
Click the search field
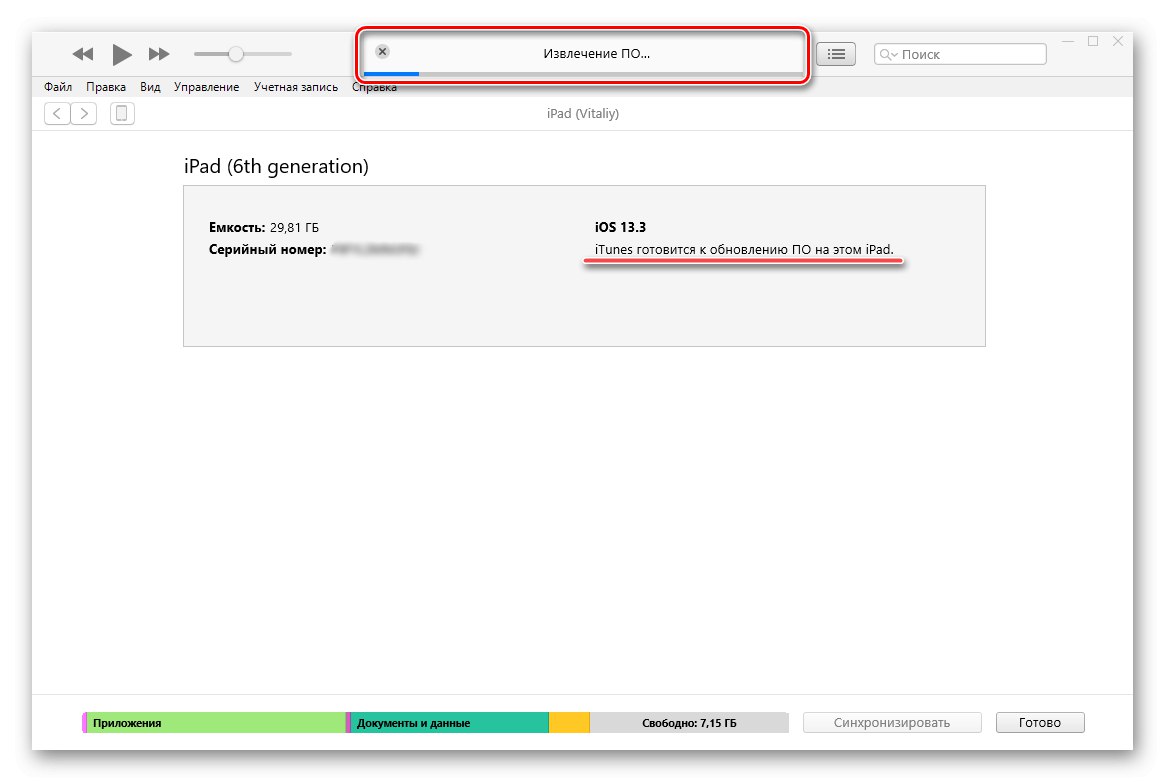970,55
